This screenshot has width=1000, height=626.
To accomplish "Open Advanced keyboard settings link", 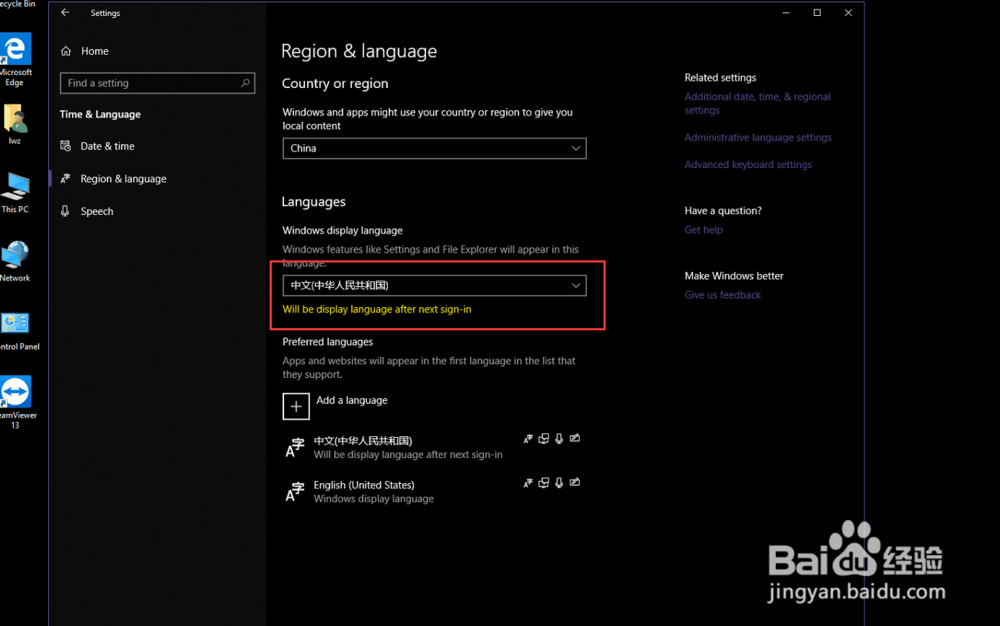I will point(747,164).
